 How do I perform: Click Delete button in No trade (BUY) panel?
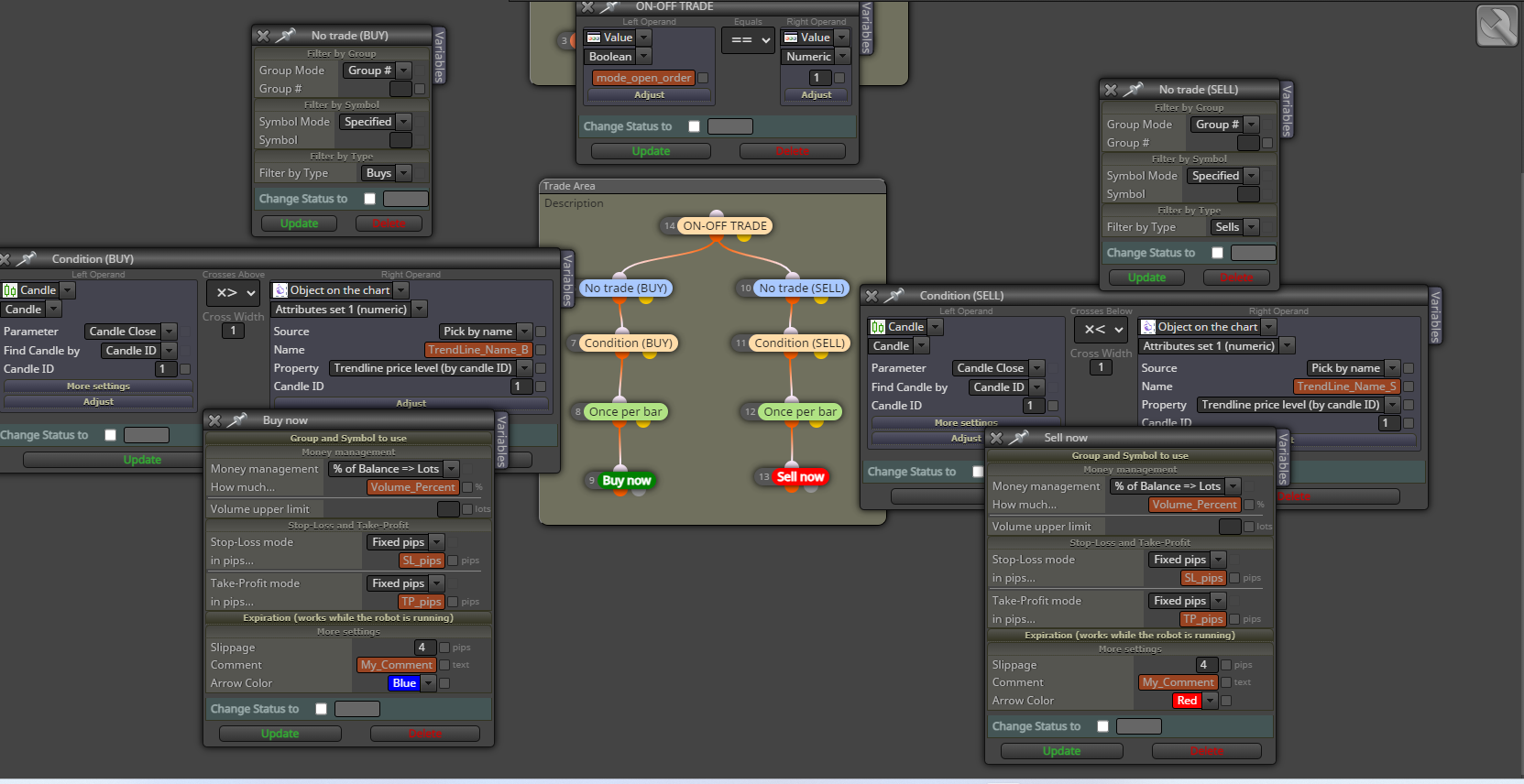click(389, 223)
